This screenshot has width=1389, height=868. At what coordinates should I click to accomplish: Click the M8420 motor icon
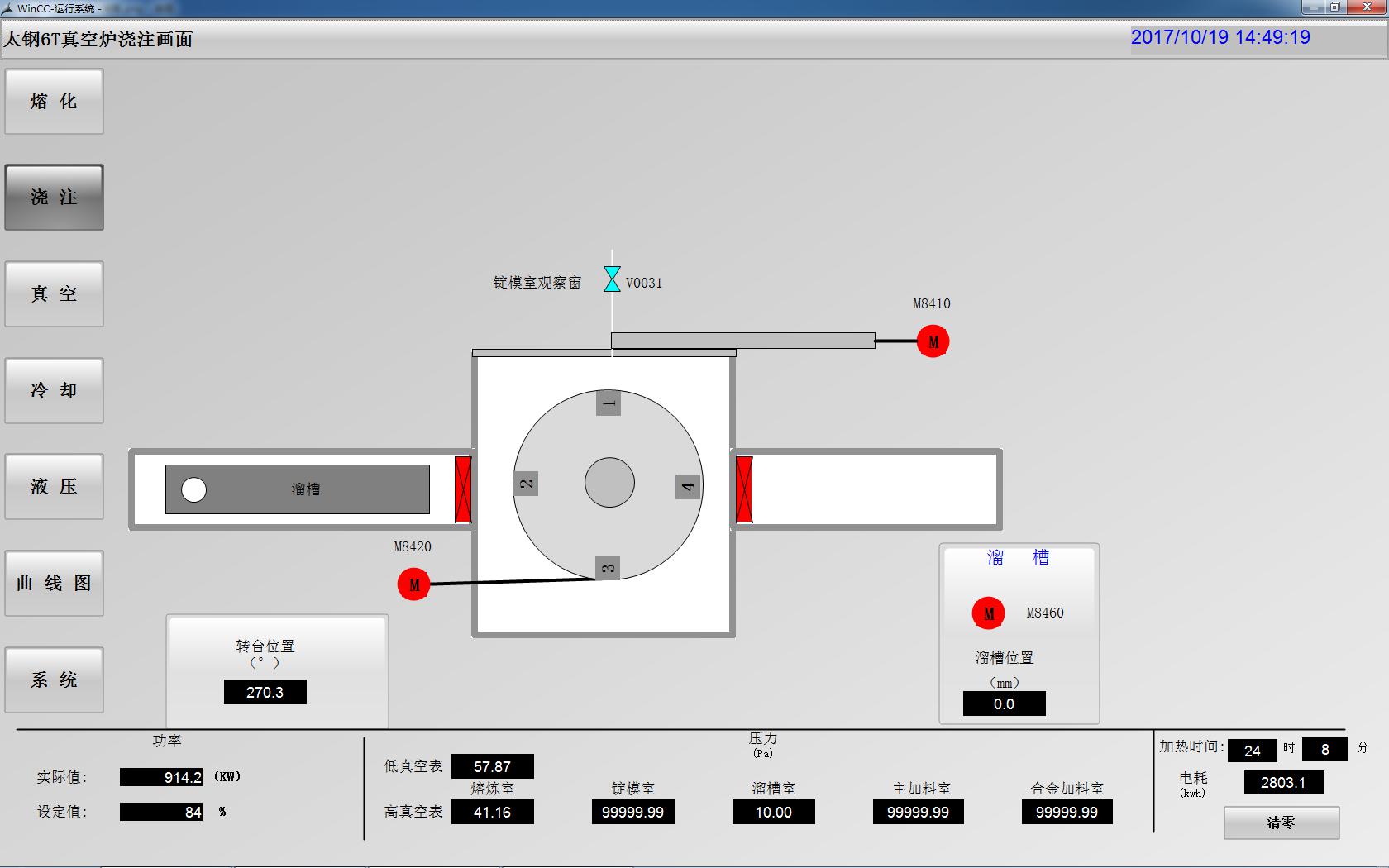413,584
